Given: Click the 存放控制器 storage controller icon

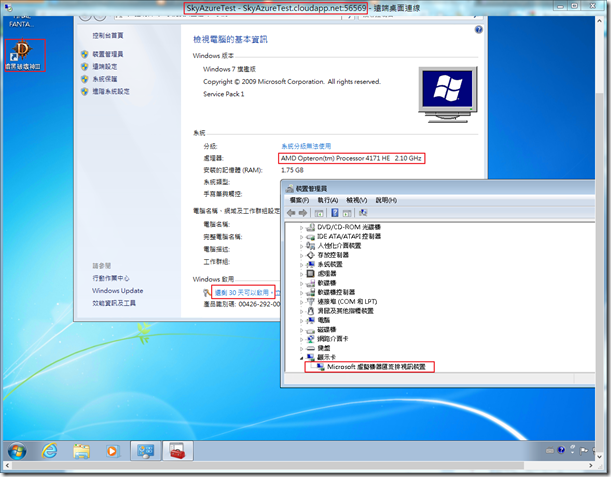Looking at the screenshot, I should 311,255.
